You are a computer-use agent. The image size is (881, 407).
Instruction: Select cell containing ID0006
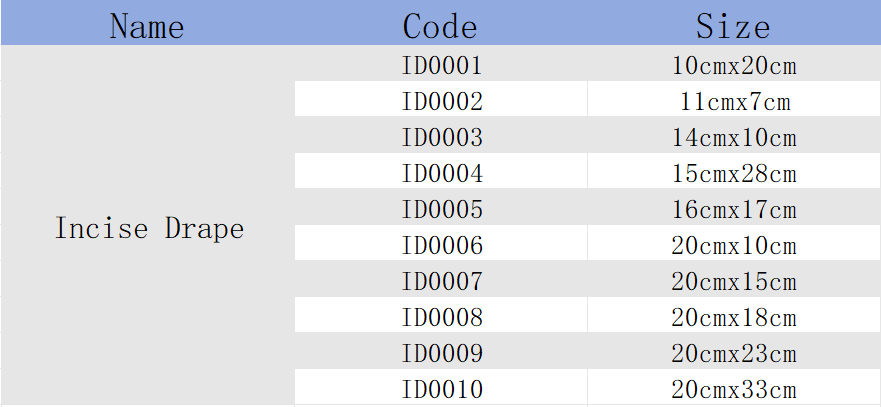click(441, 243)
